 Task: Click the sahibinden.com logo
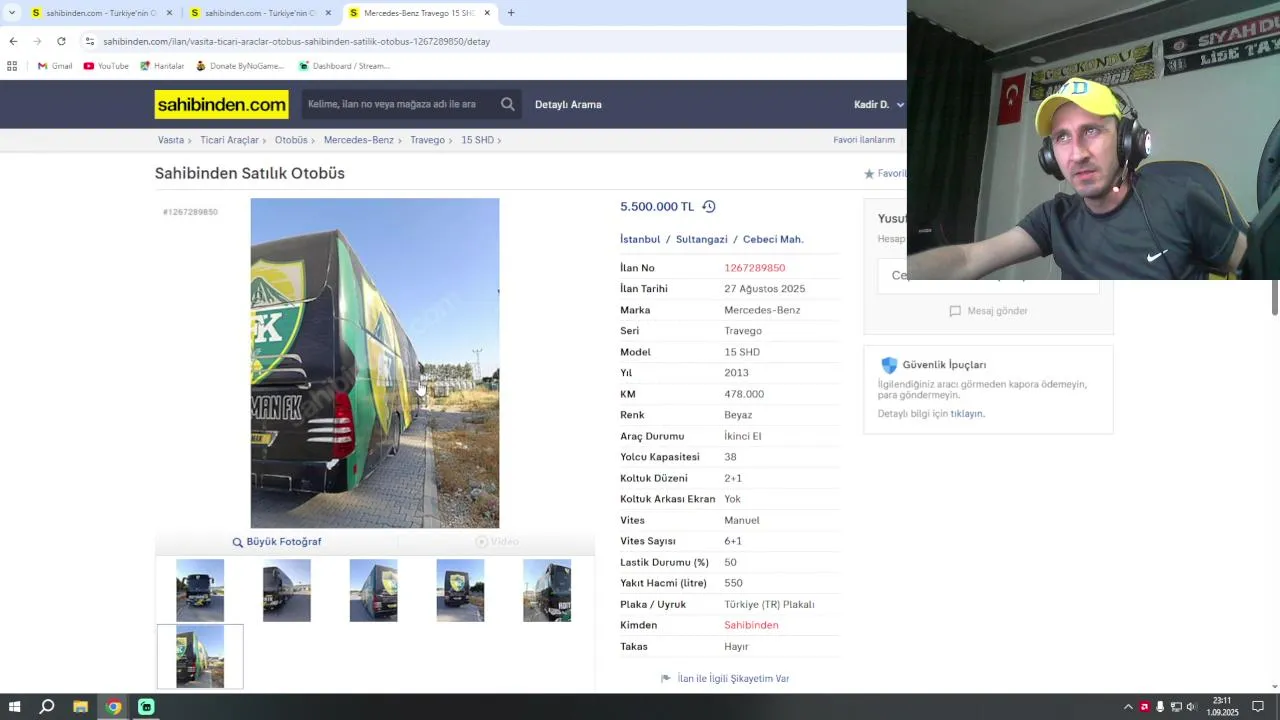click(x=222, y=104)
